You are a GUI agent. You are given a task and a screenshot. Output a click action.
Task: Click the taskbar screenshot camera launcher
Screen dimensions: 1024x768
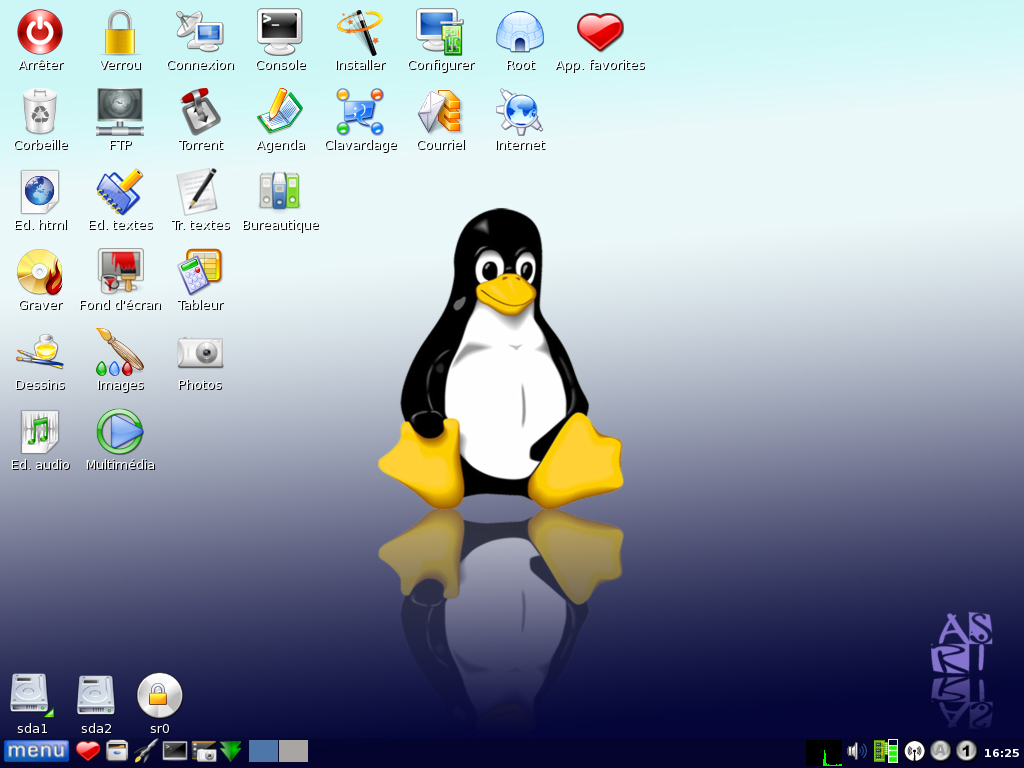204,751
